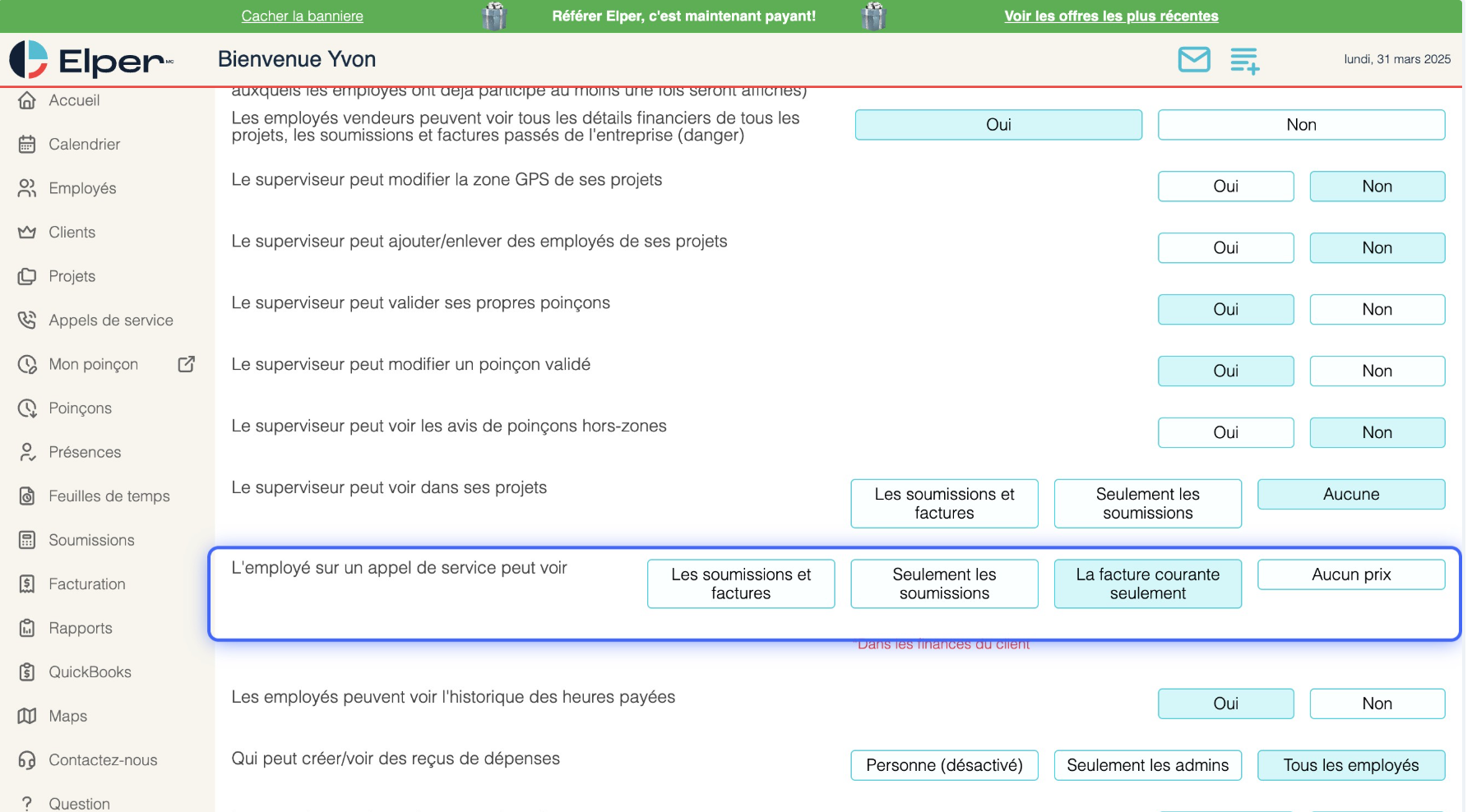
Task: Select 'La facture courante seulement' option
Action: [1147, 584]
